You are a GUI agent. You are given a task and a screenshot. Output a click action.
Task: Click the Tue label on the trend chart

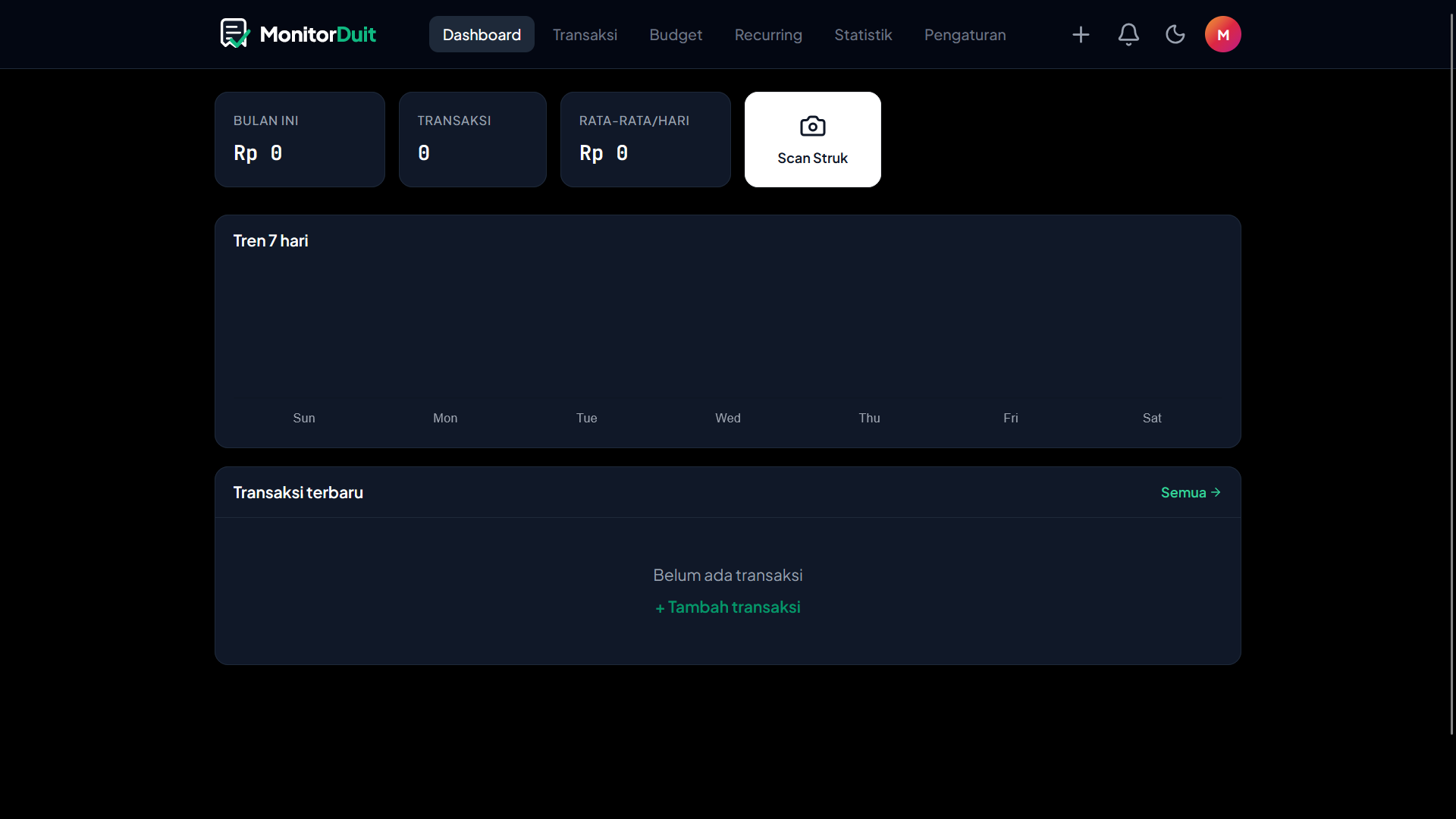pyautogui.click(x=586, y=418)
